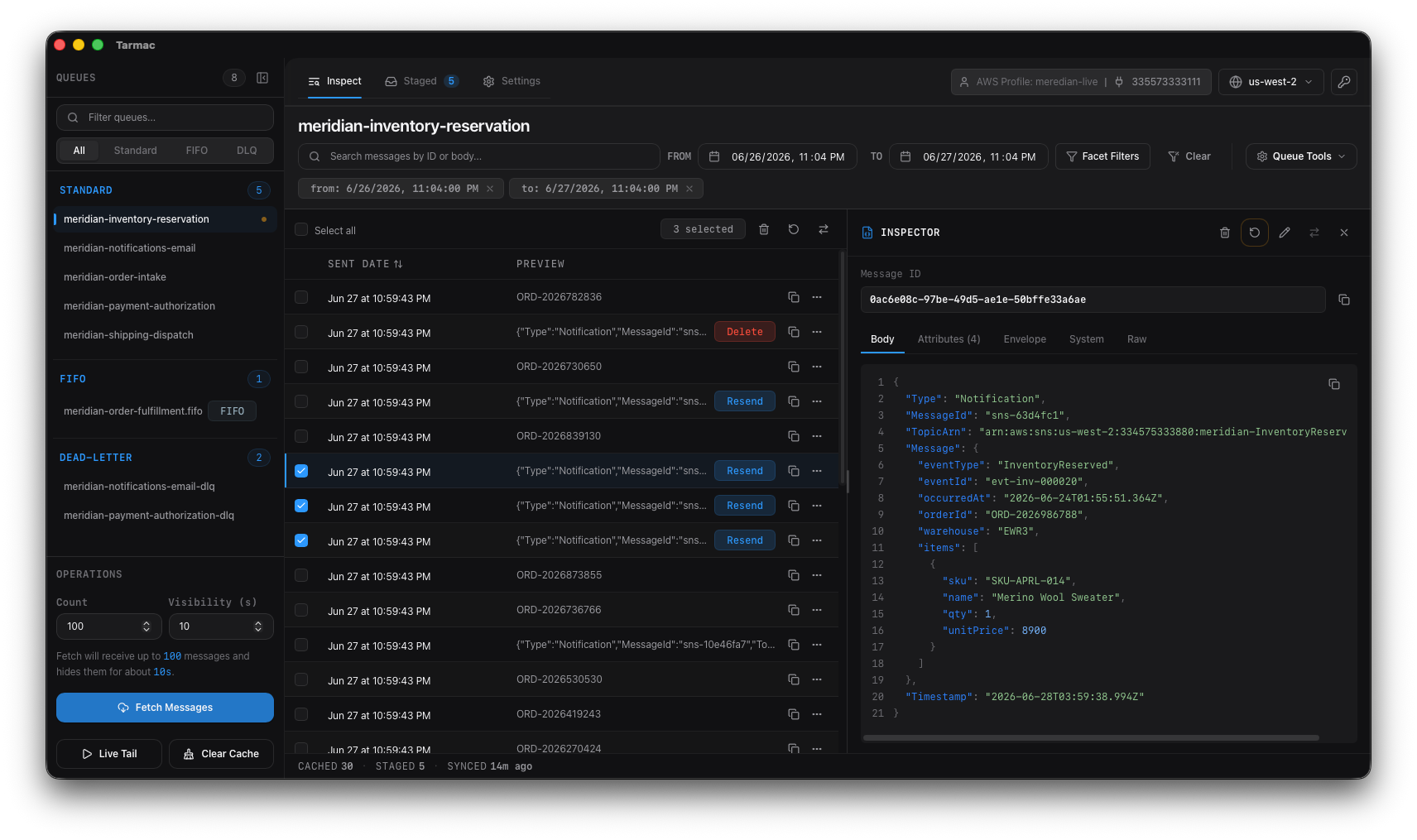
Task: Adjust the Visibility seconds stepper arrows
Action: tap(258, 626)
